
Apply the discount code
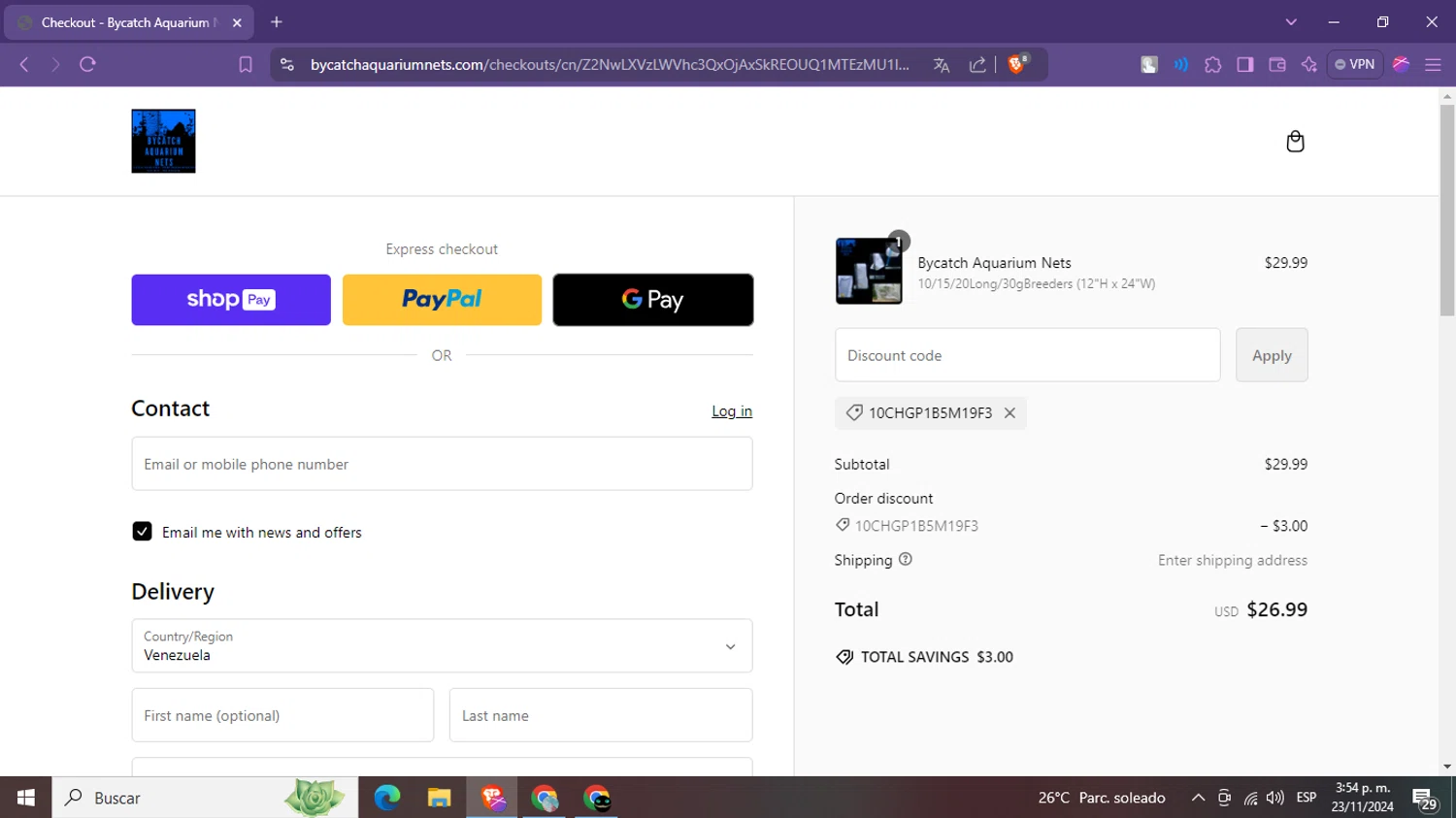1272,355
